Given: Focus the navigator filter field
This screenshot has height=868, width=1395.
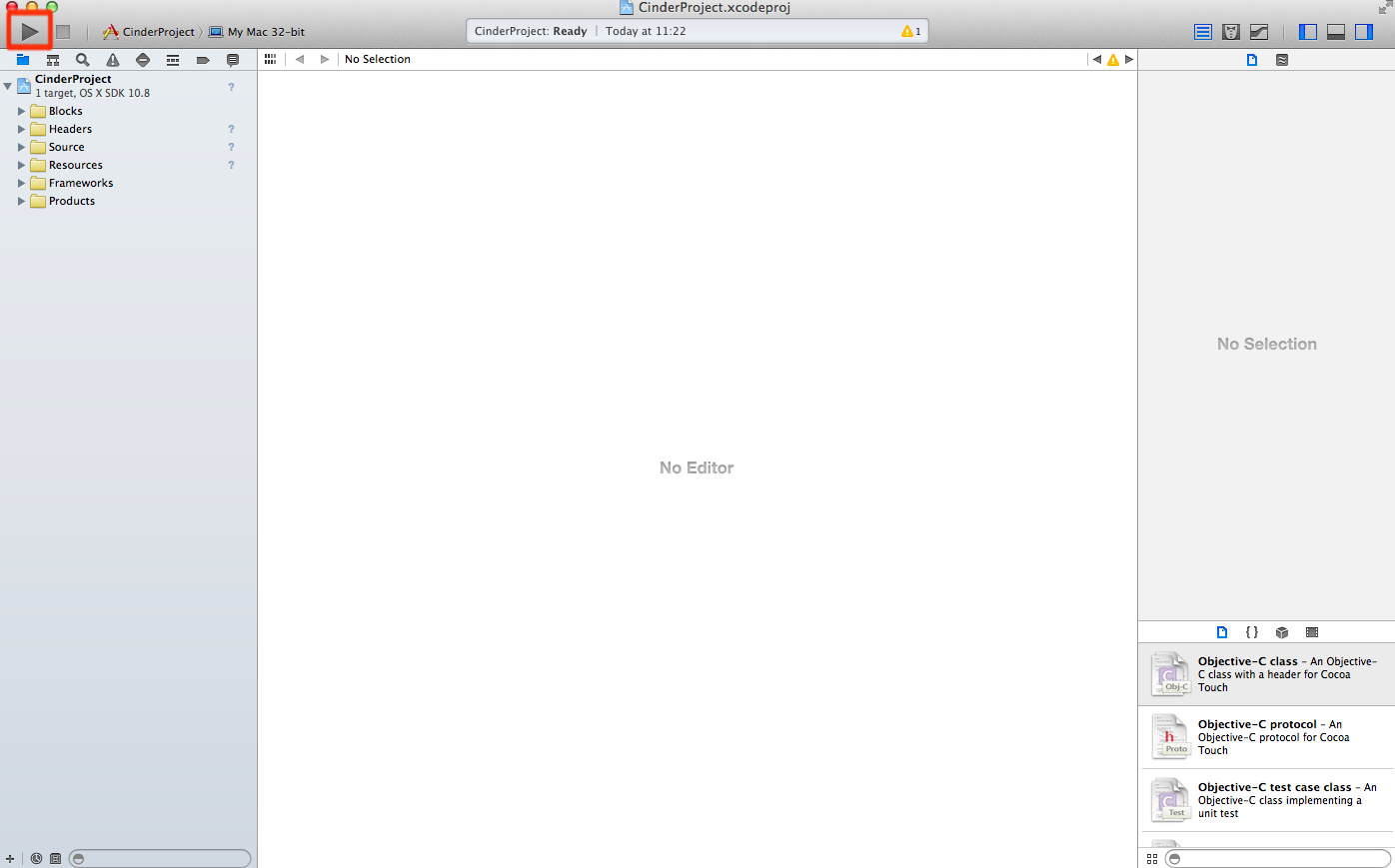Looking at the screenshot, I should pyautogui.click(x=160, y=858).
